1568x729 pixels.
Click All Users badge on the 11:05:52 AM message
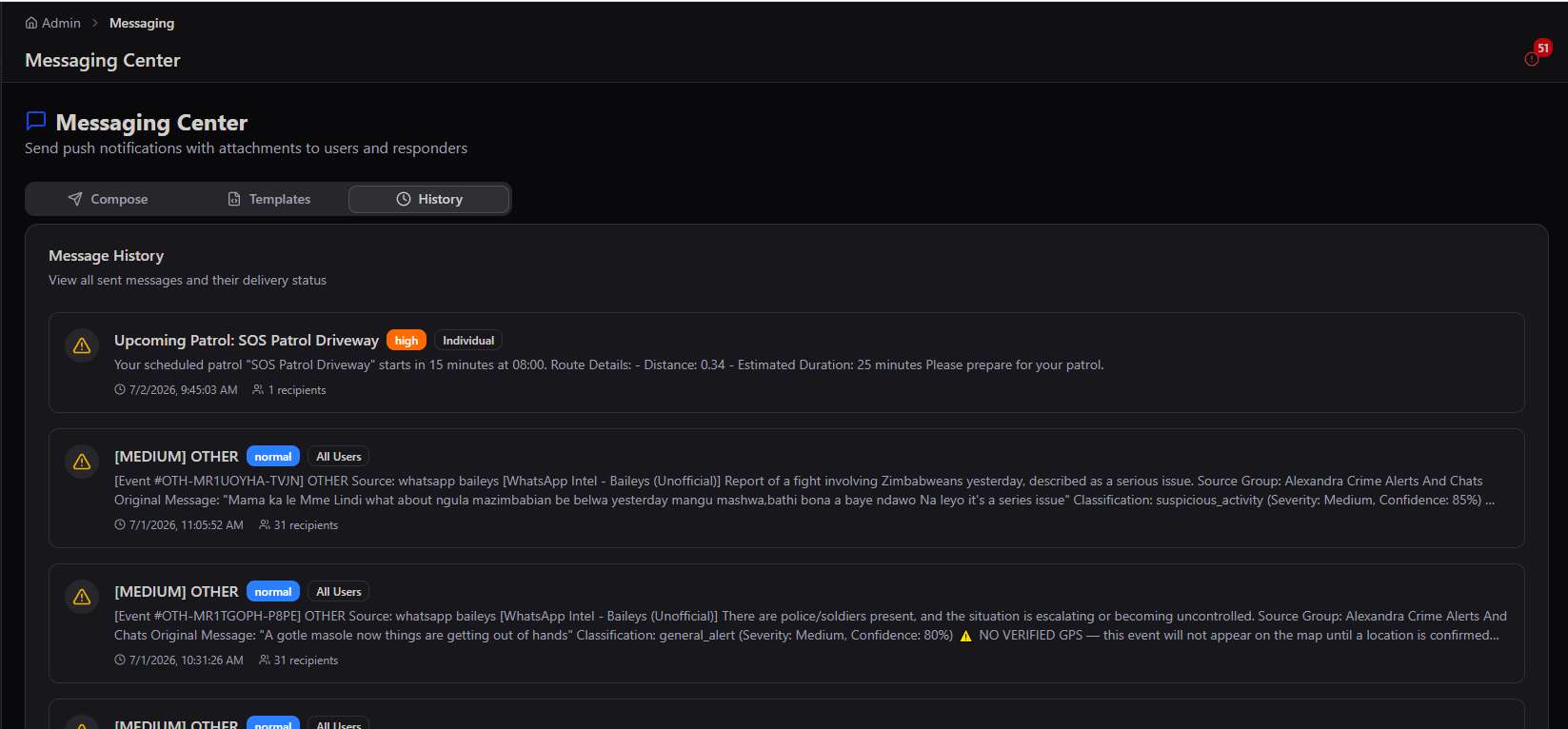pos(339,457)
